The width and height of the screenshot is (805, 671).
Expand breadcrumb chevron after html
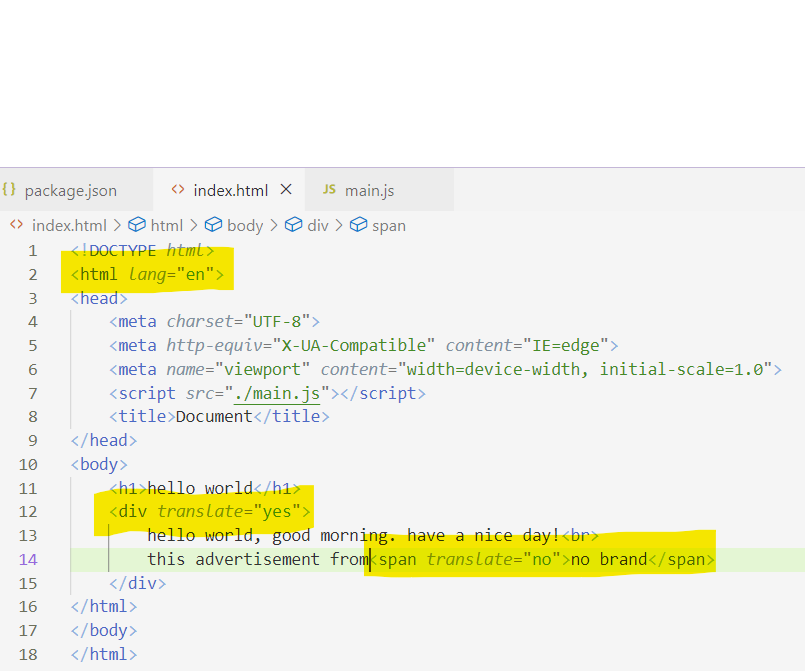click(x=194, y=225)
